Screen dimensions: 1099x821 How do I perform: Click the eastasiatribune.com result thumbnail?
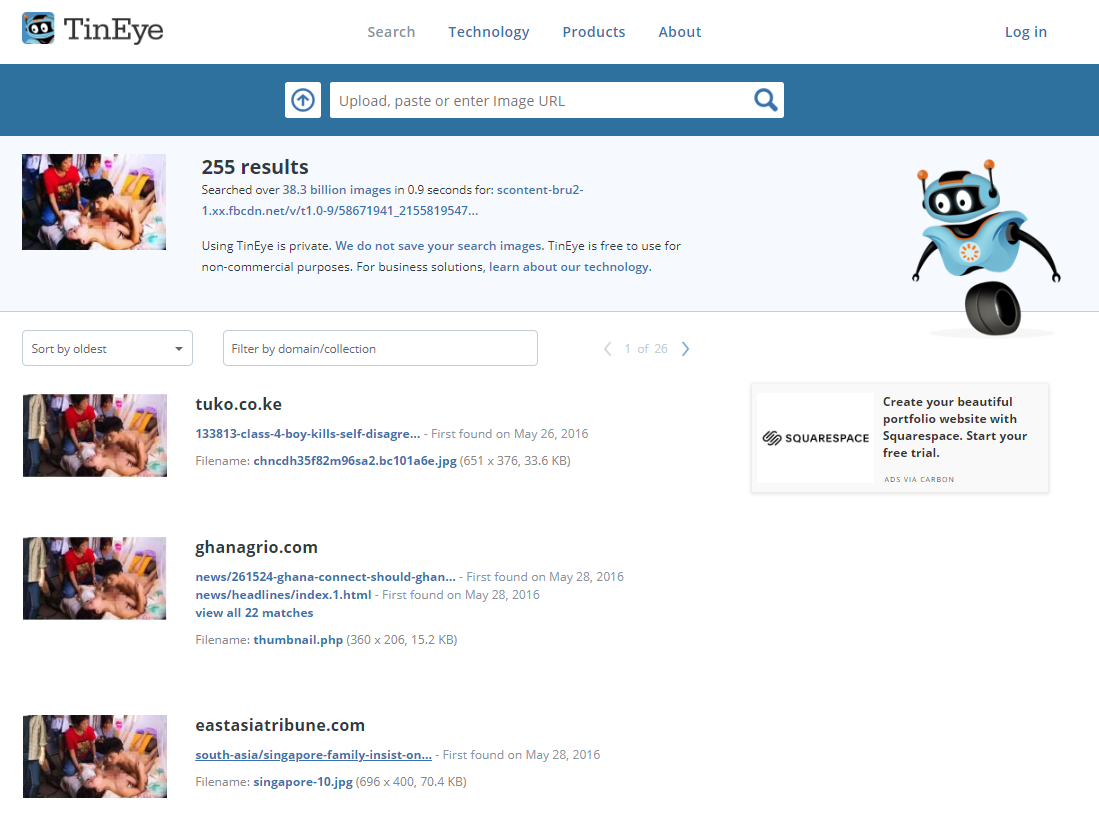pyautogui.click(x=95, y=756)
